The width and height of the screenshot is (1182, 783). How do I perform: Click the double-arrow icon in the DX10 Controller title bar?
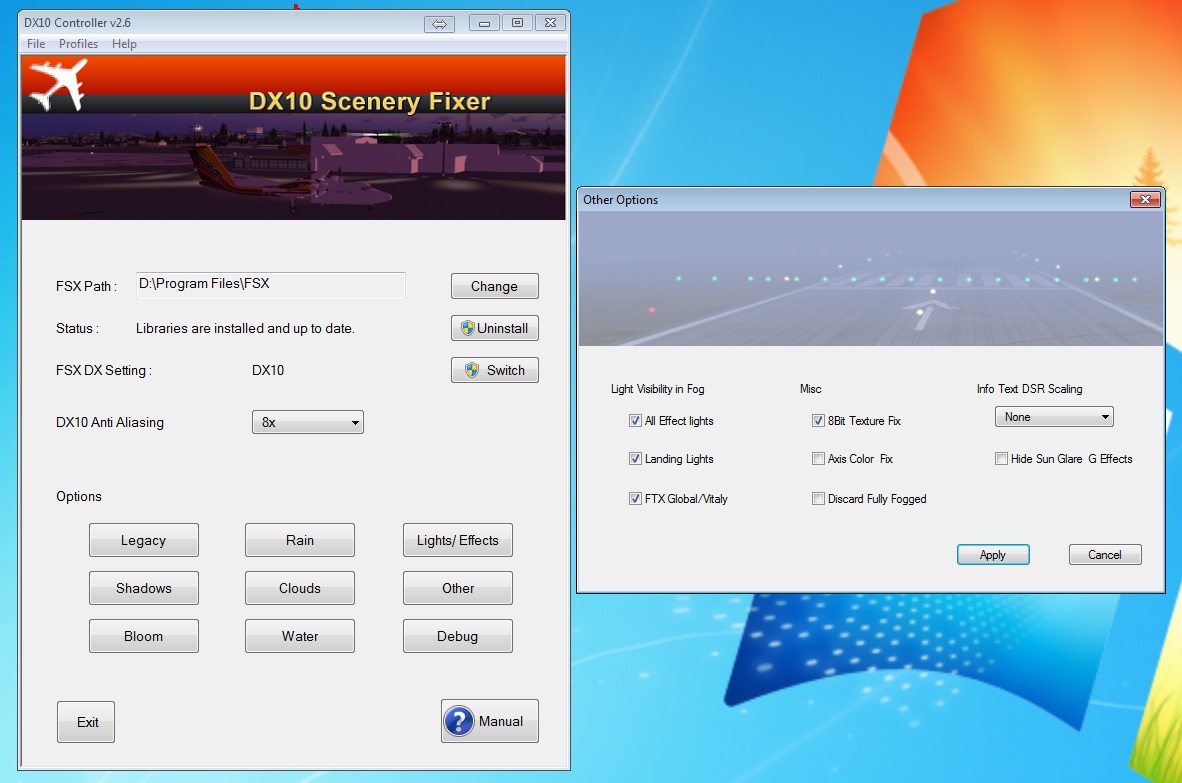coord(439,24)
